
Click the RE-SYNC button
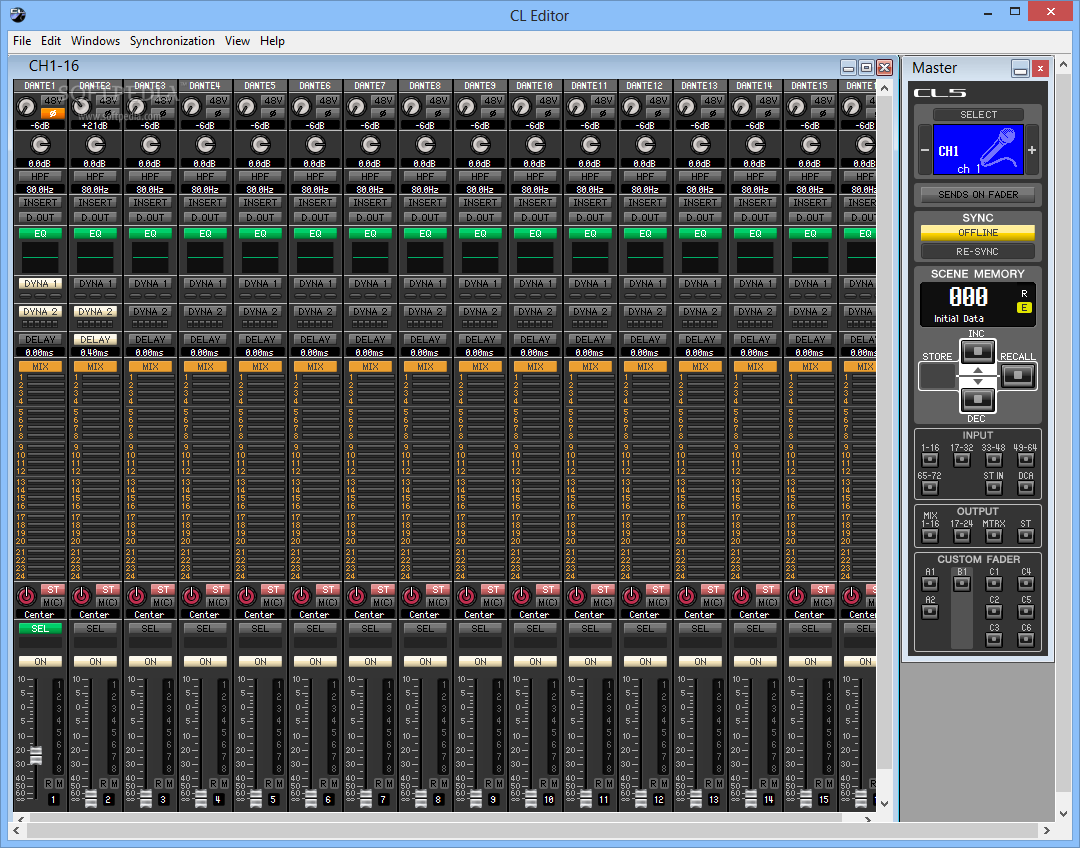(x=977, y=251)
